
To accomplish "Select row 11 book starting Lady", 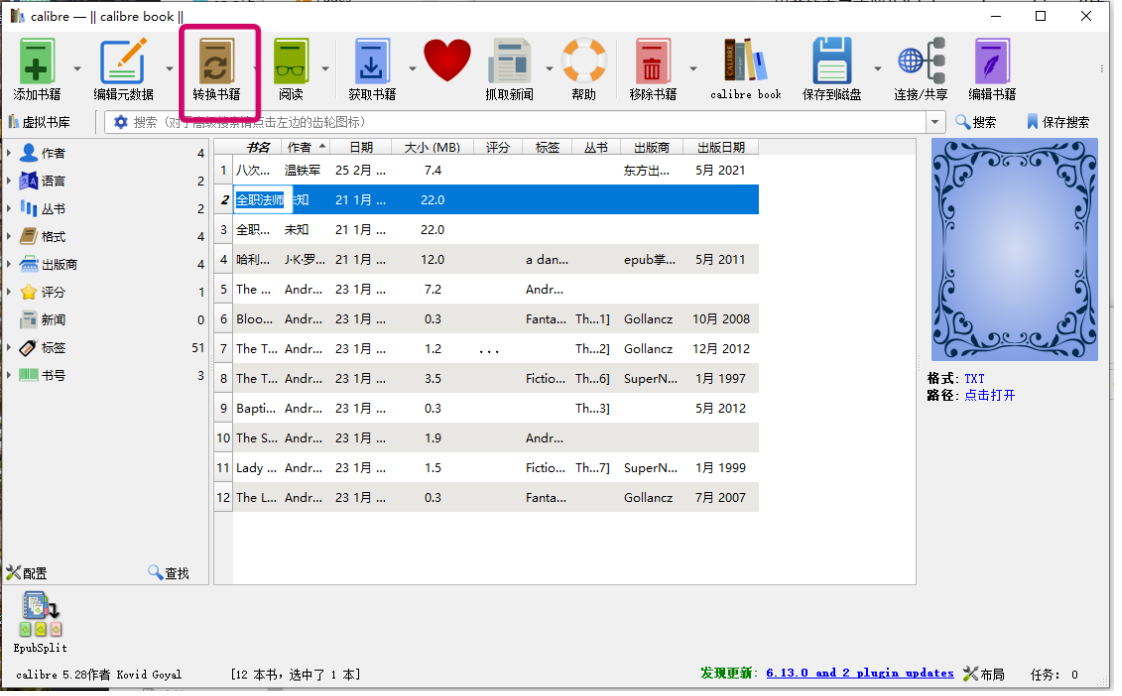I will 487,468.
